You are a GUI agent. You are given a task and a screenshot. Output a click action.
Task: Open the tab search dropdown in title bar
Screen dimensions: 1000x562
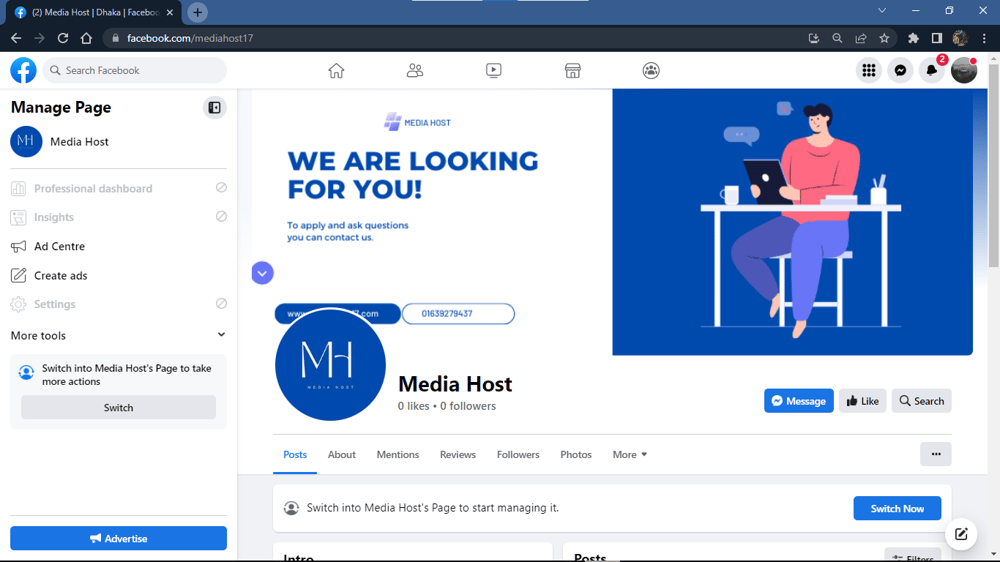tap(882, 10)
